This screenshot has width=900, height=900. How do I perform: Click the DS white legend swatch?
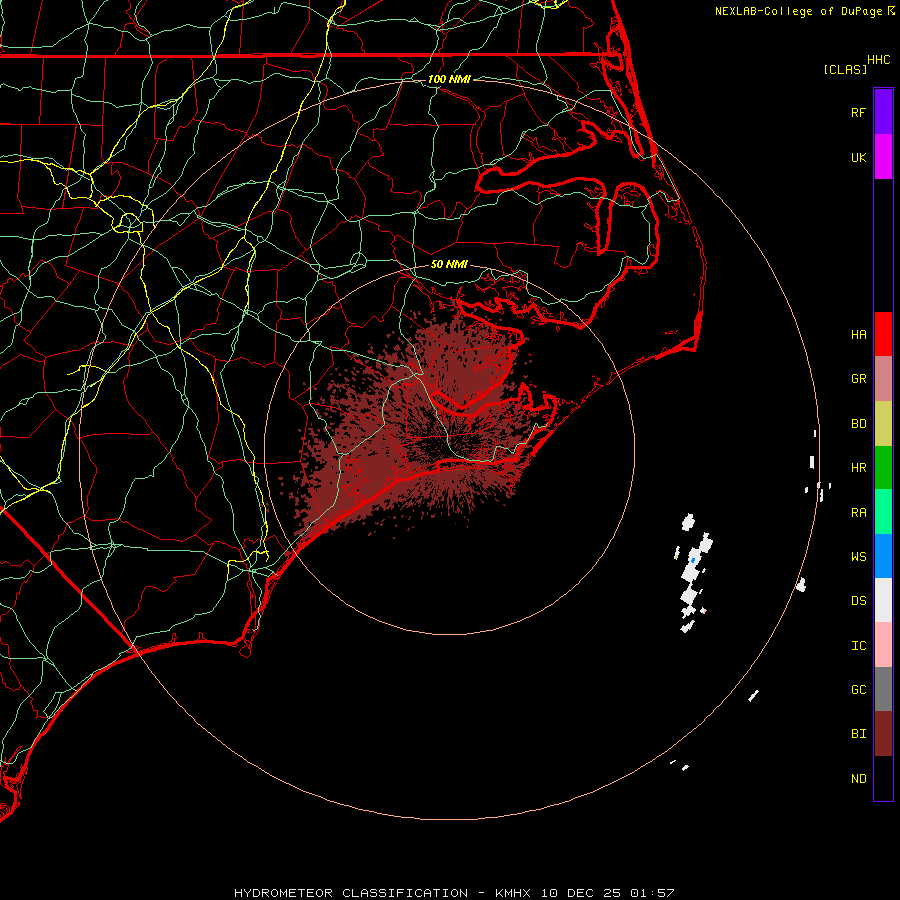[x=883, y=600]
